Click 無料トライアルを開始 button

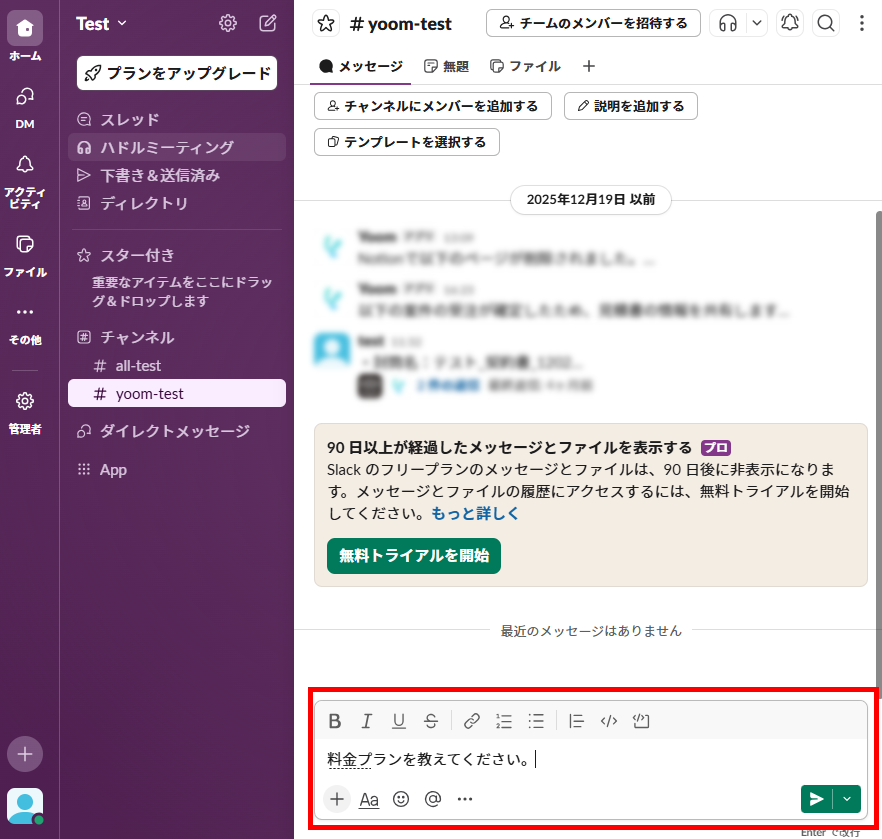414,556
